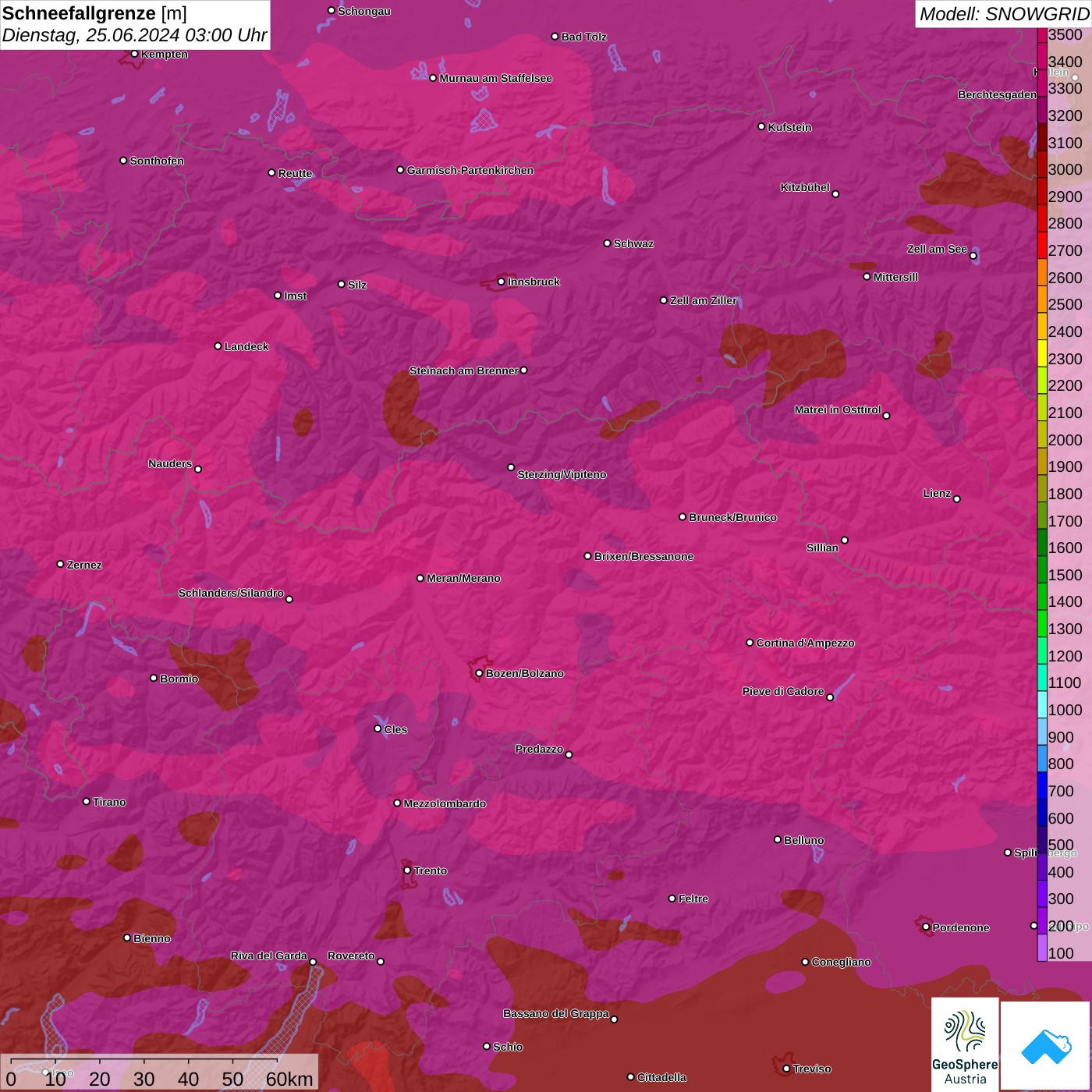Select the Bozen/Bolzano city marker

[x=479, y=673]
